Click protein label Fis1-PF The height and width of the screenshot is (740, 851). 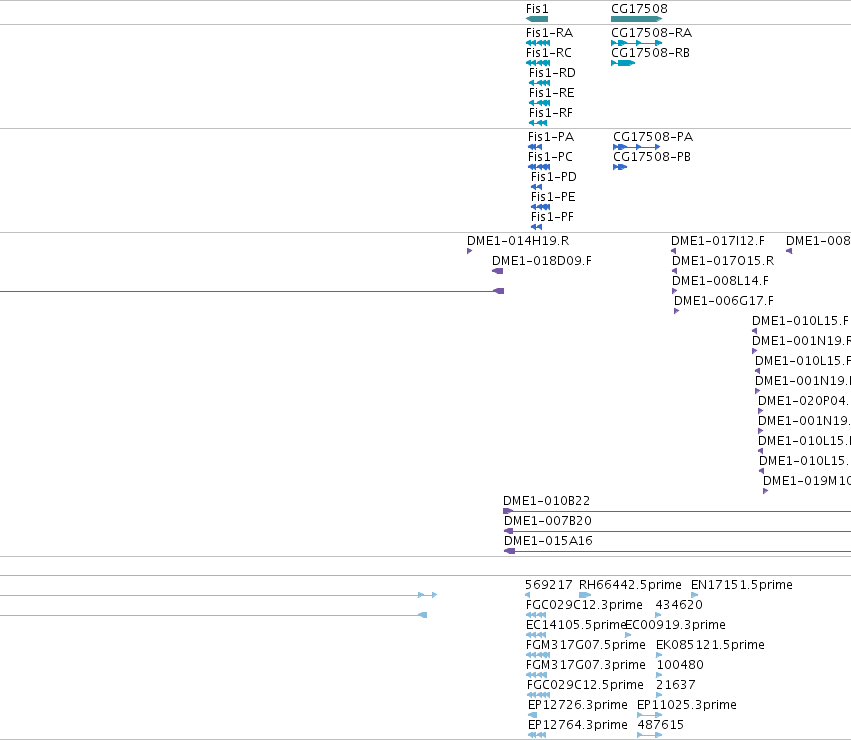pyautogui.click(x=552, y=218)
